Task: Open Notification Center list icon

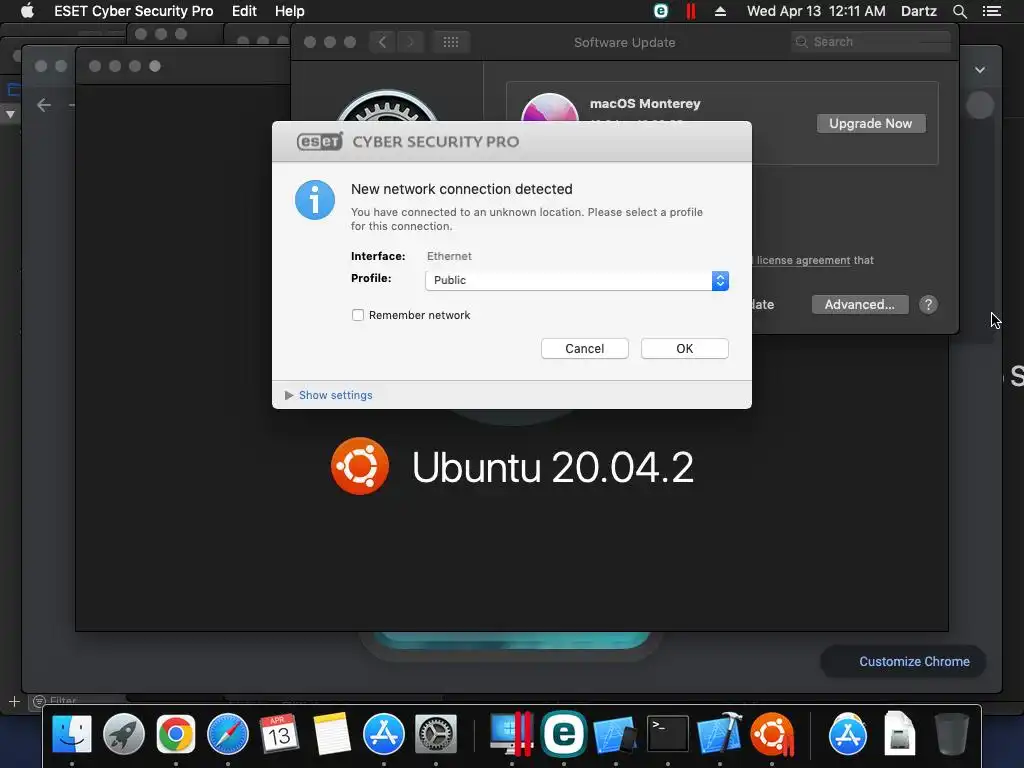Action: 991,11
